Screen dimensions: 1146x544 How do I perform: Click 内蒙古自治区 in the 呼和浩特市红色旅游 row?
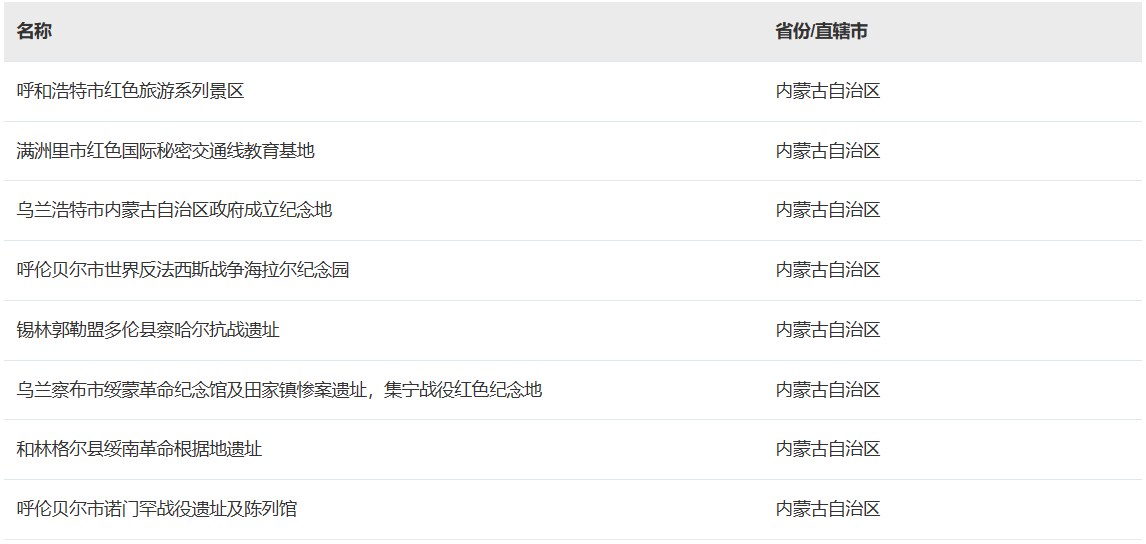[x=828, y=91]
